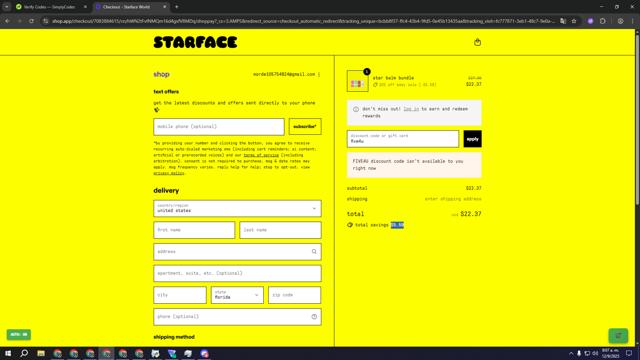Click the microphone tray icon
640x360 pixels.
[579, 353]
